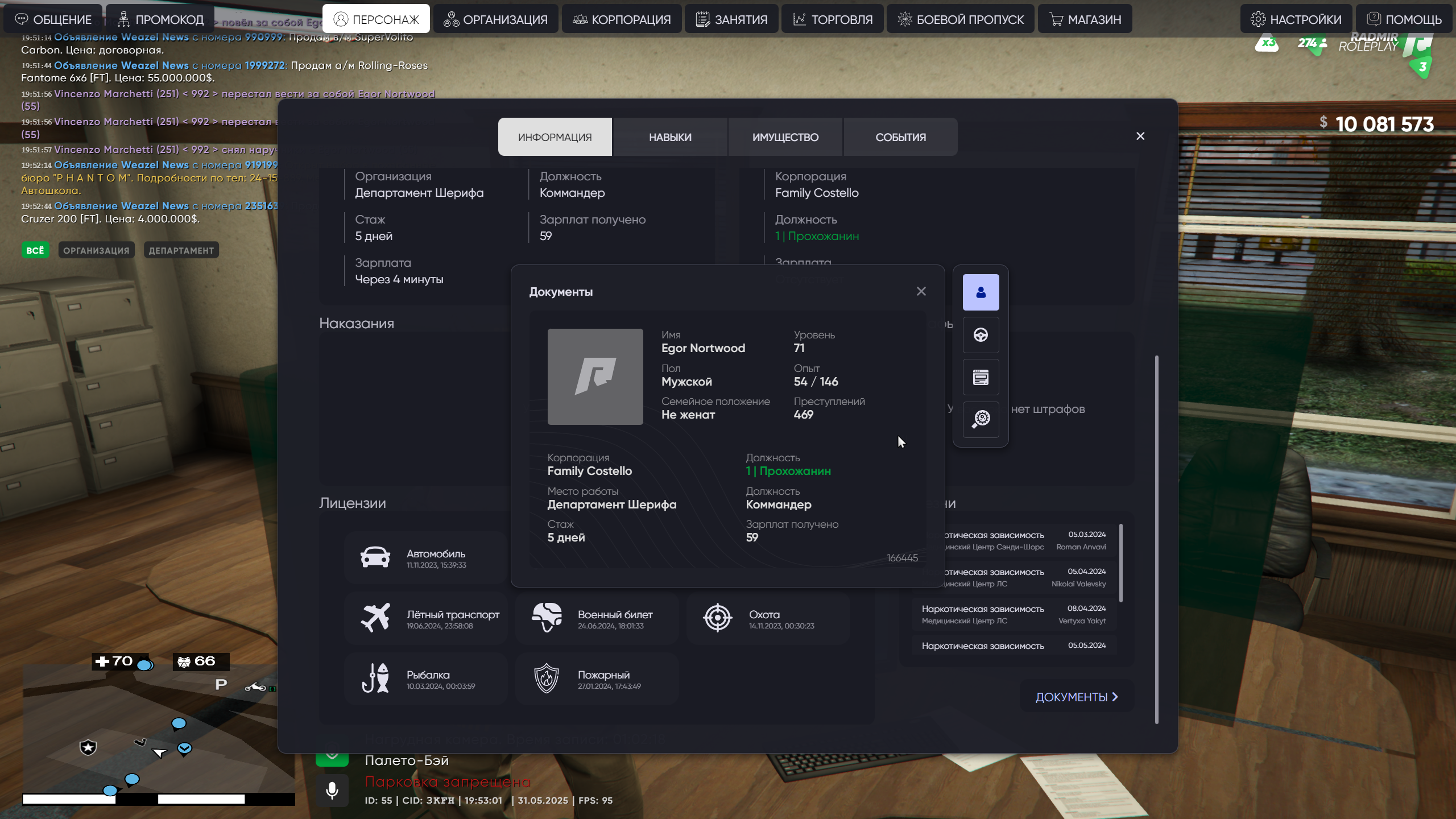Select the passport person icon
The width and height of the screenshot is (1456, 819).
[981, 292]
